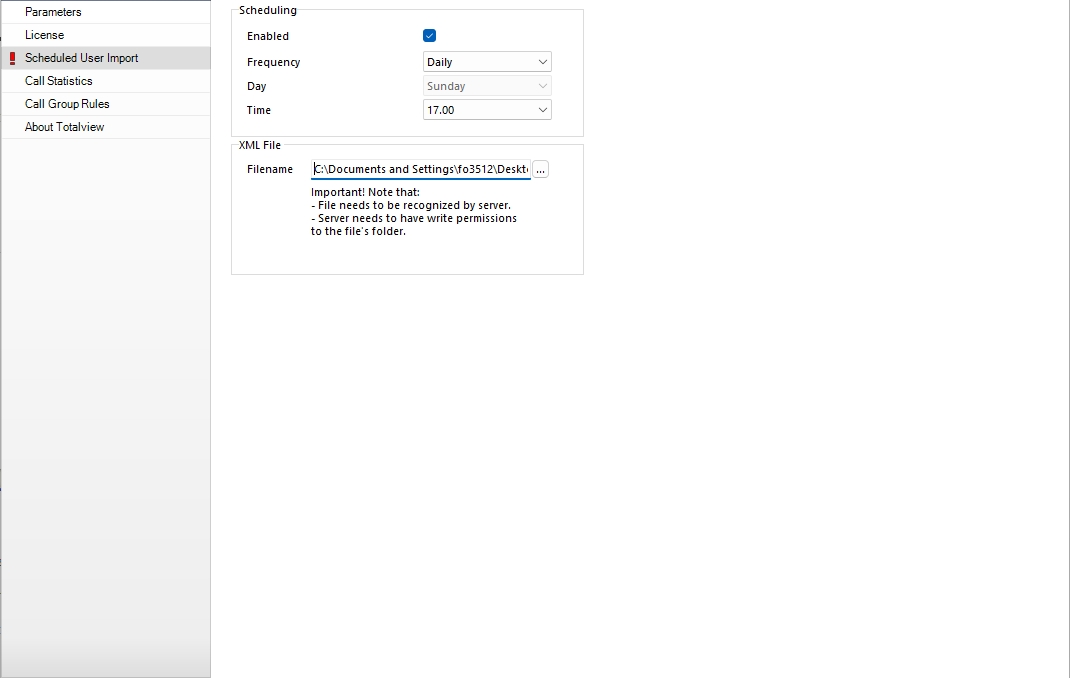Click the red exclamation warning icon
This screenshot has height=678, width=1070.
click(x=12, y=59)
